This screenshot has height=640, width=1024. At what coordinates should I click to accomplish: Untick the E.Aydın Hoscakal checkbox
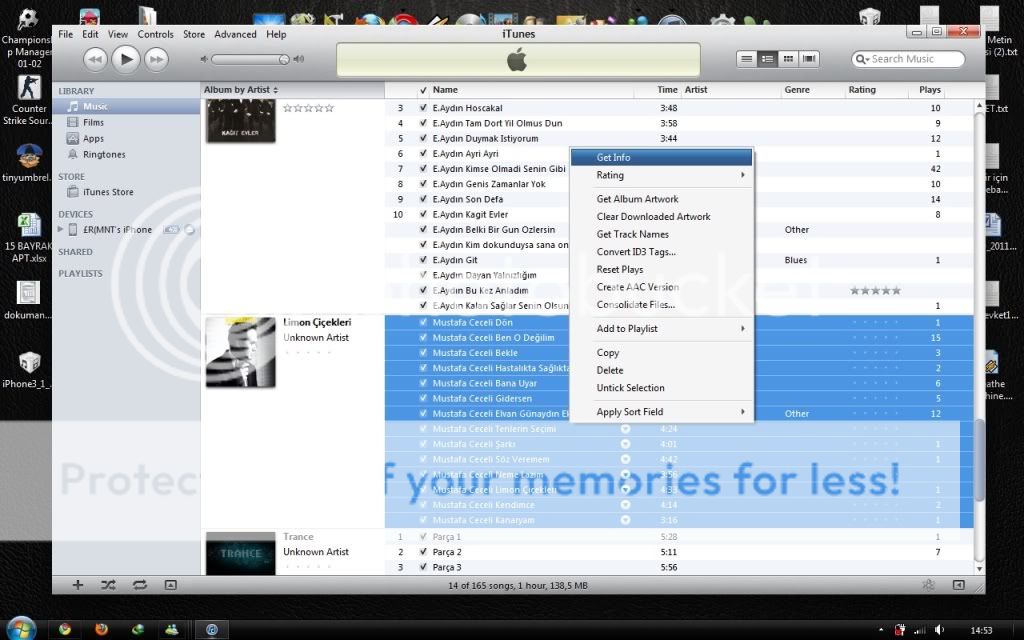423,108
